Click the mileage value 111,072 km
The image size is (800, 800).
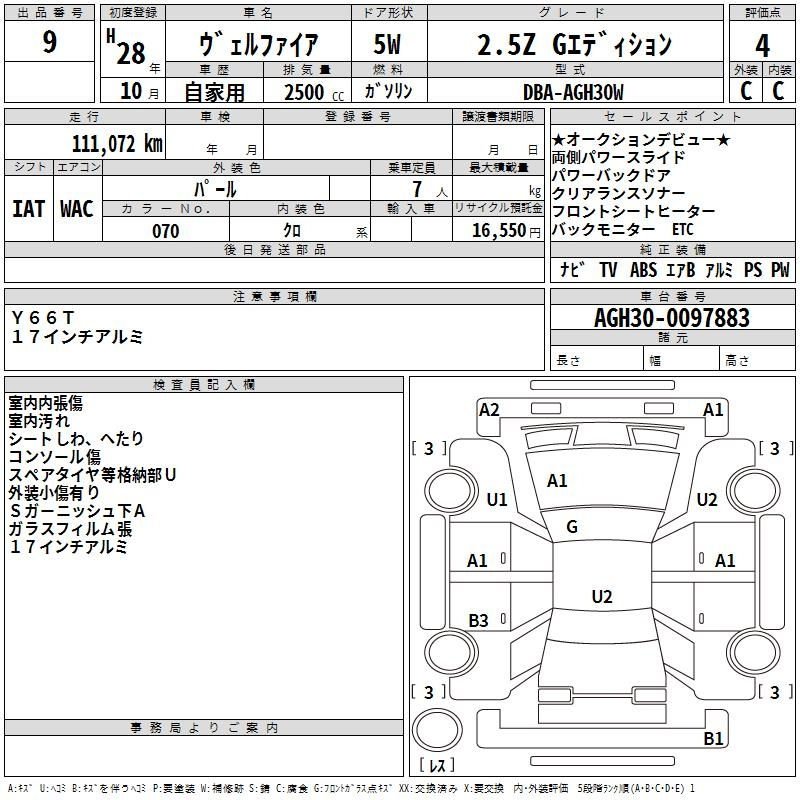pos(117,143)
